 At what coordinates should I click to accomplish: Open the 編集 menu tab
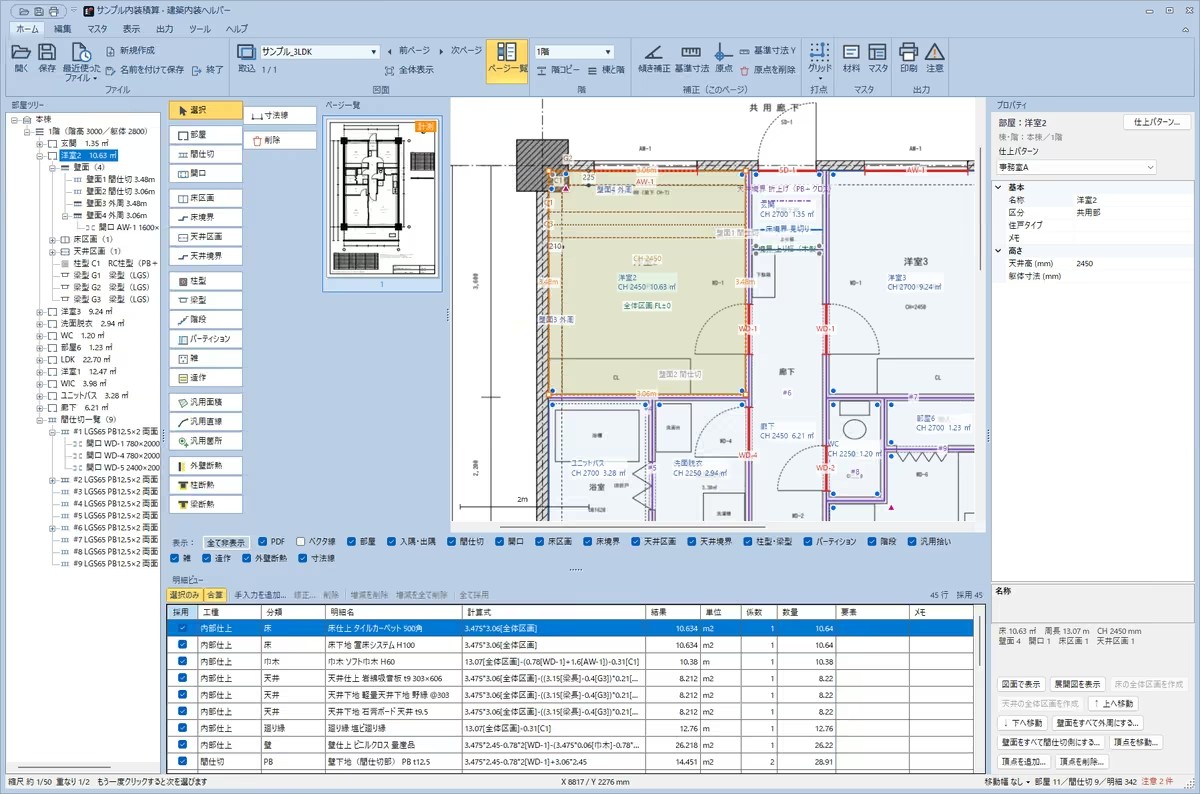click(63, 29)
